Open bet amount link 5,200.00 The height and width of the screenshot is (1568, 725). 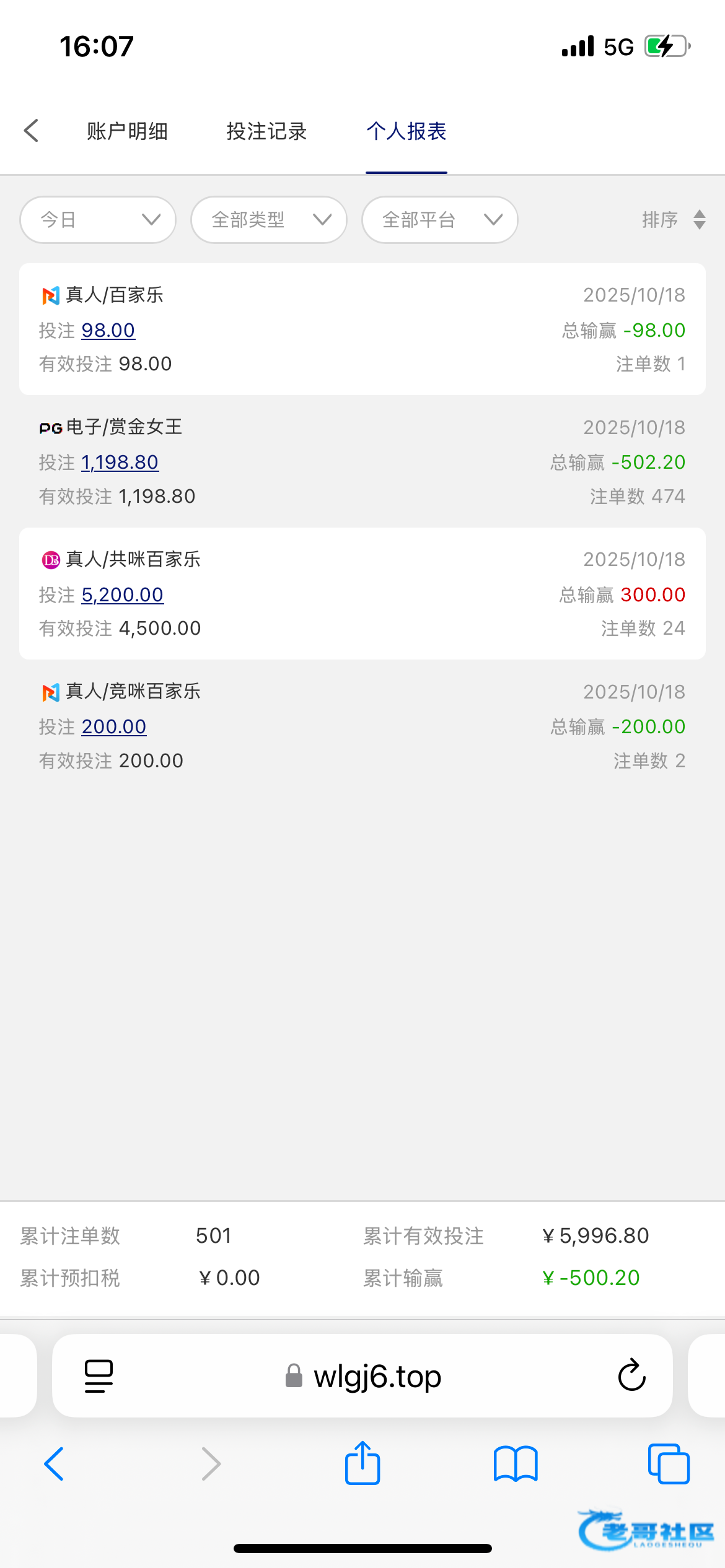tap(122, 595)
